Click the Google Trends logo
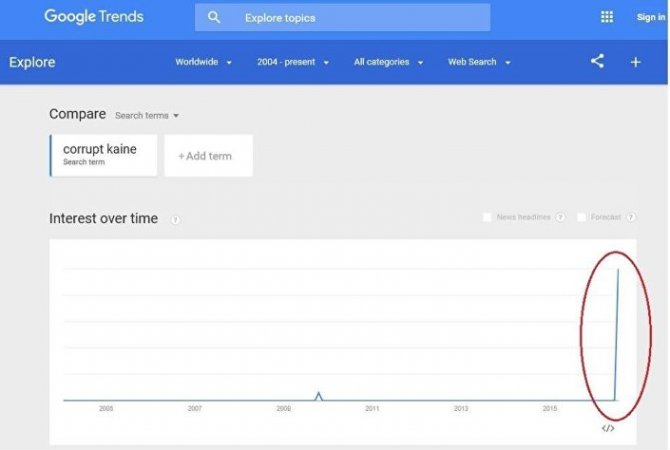 [94, 16]
